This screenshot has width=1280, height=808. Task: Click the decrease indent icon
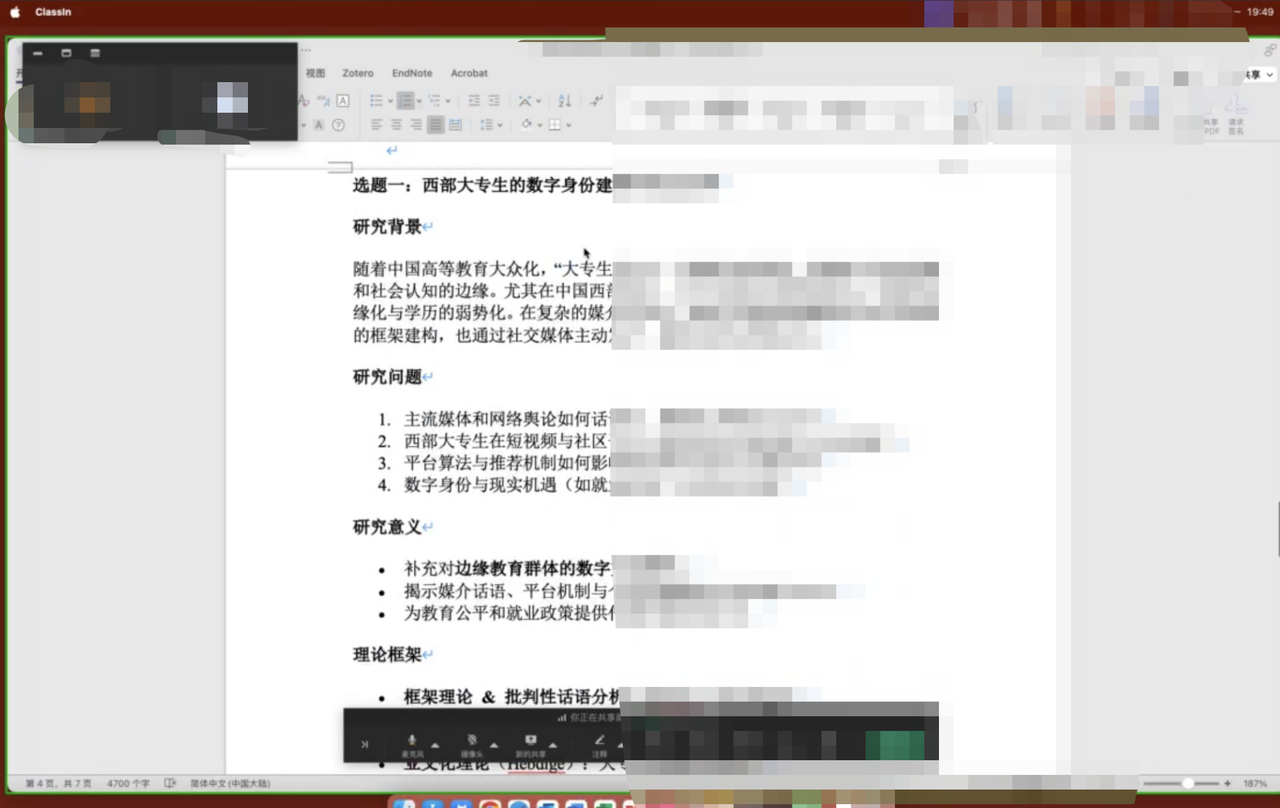[x=473, y=101]
